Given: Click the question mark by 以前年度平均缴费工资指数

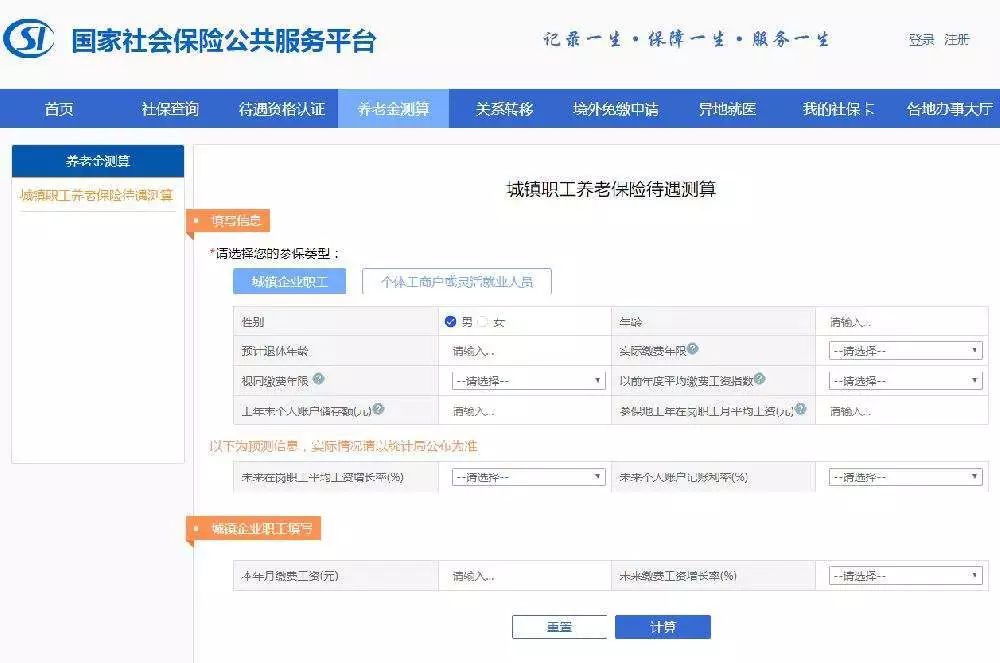Looking at the screenshot, I should tap(760, 379).
